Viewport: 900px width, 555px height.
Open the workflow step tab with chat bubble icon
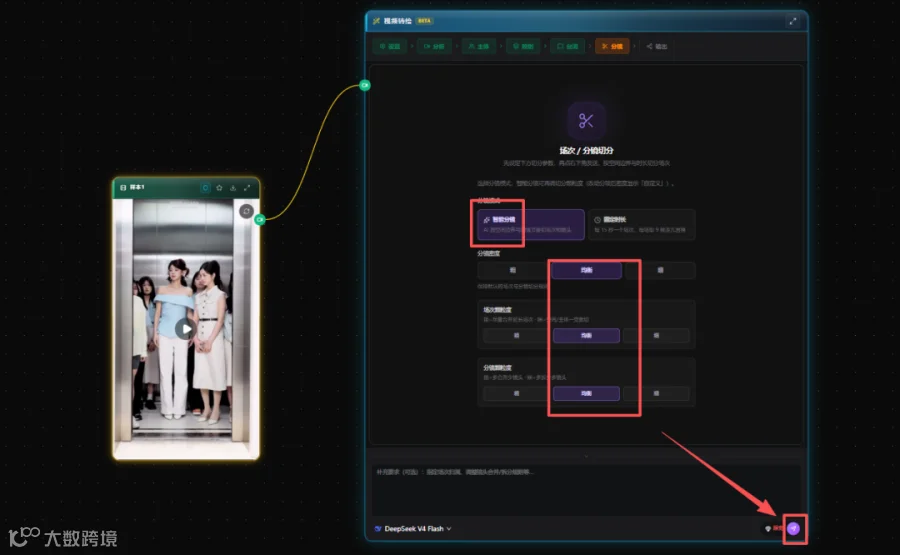click(568, 46)
